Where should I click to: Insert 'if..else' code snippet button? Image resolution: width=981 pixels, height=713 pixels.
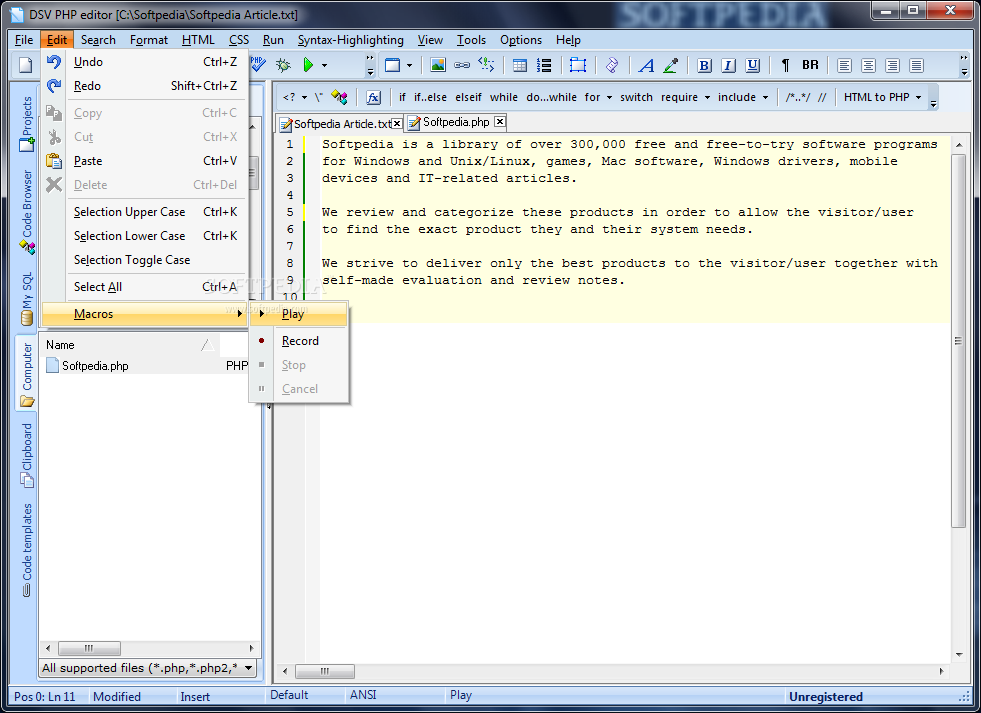tap(430, 97)
